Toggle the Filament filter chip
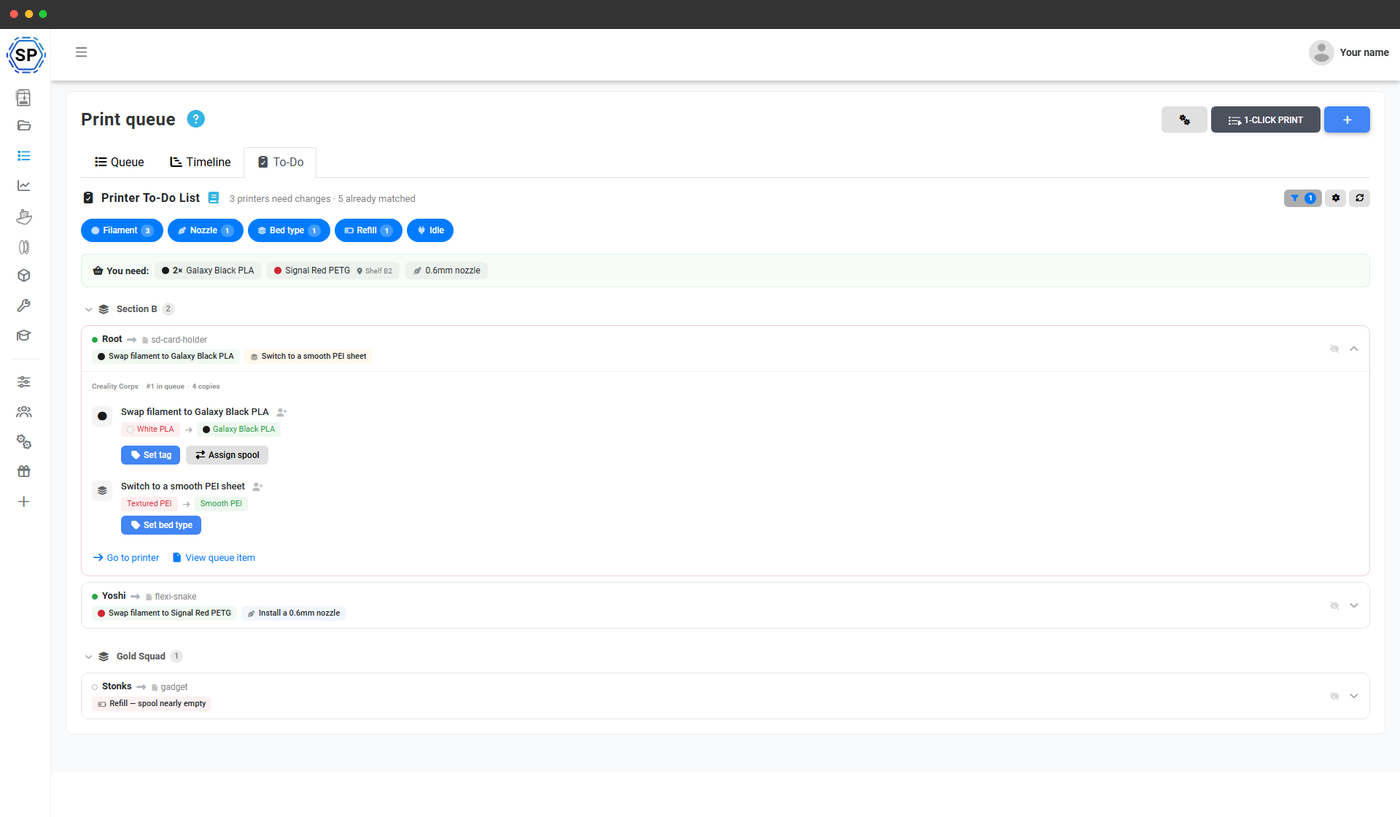The image size is (1400, 817). [121, 231]
